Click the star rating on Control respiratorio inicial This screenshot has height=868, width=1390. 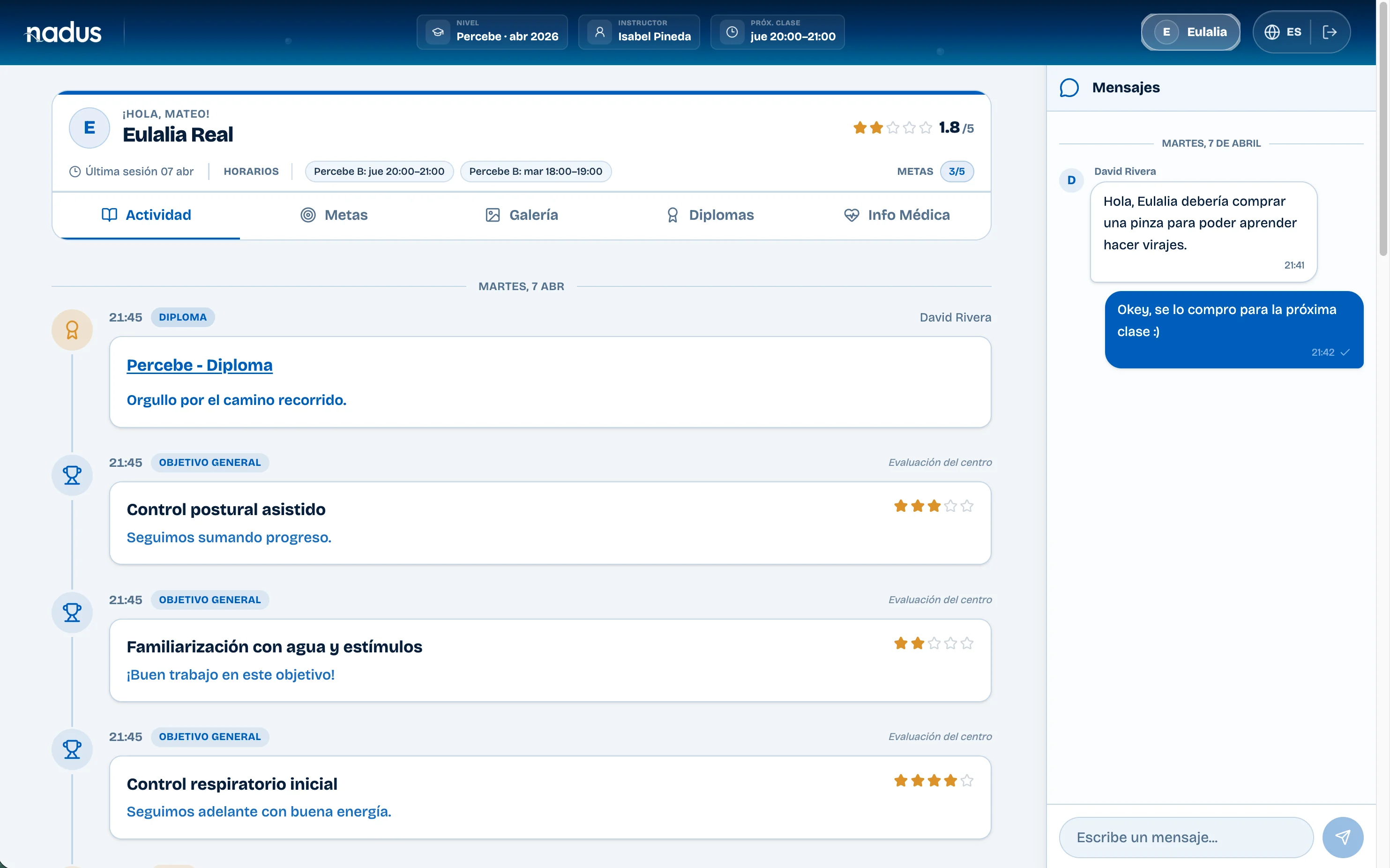pyautogui.click(x=933, y=781)
